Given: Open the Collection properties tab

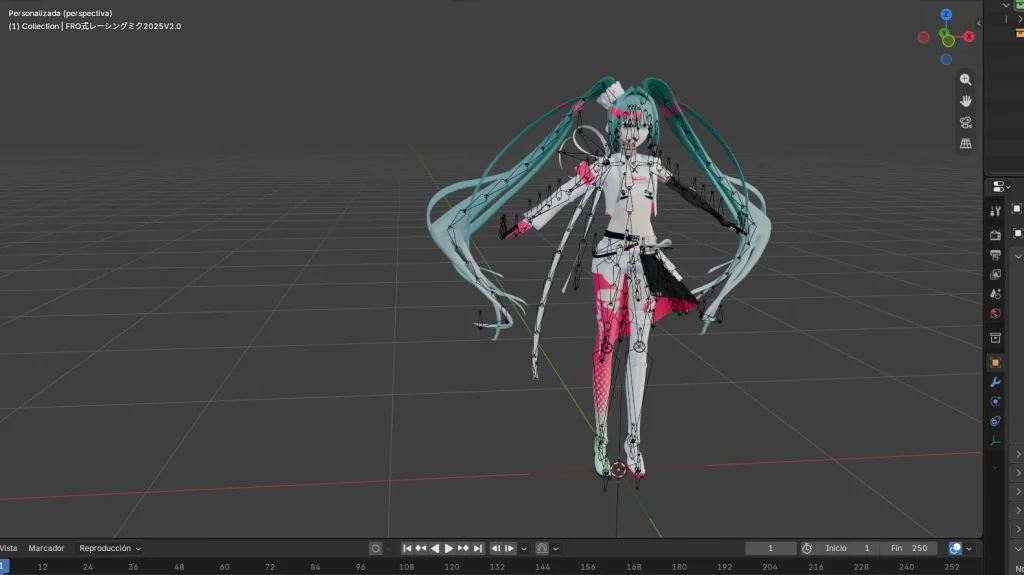Looking at the screenshot, I should pyautogui.click(x=995, y=338).
